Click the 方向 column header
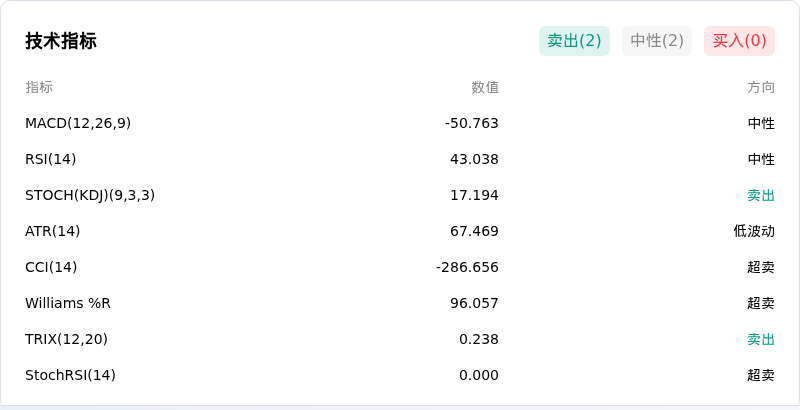Image resolution: width=800 pixels, height=410 pixels. (761, 87)
